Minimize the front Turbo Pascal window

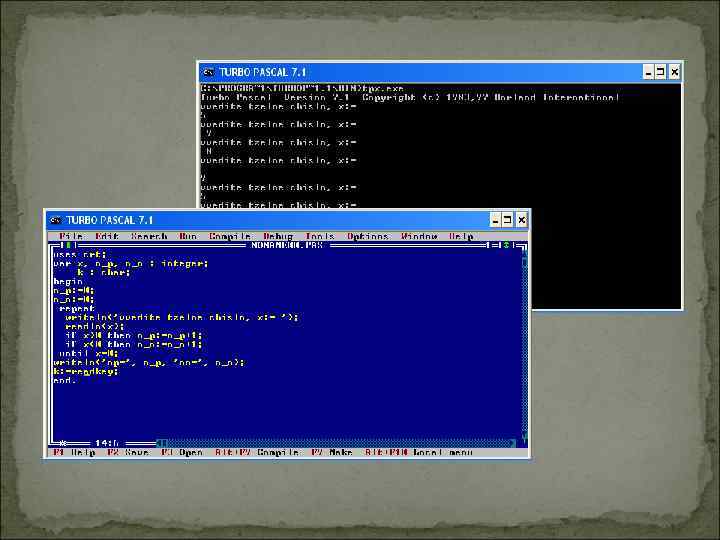495,220
